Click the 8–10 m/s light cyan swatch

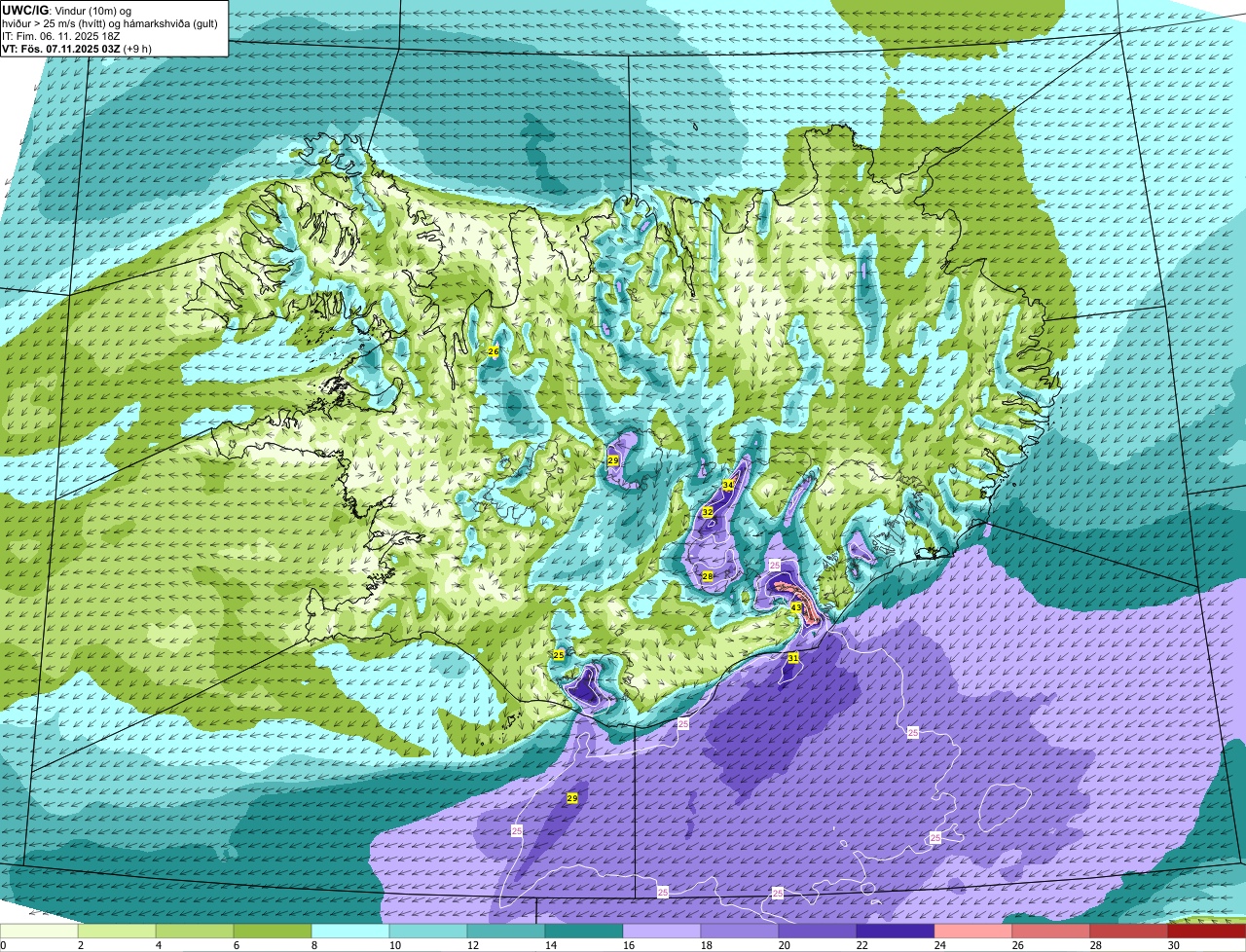click(x=350, y=932)
